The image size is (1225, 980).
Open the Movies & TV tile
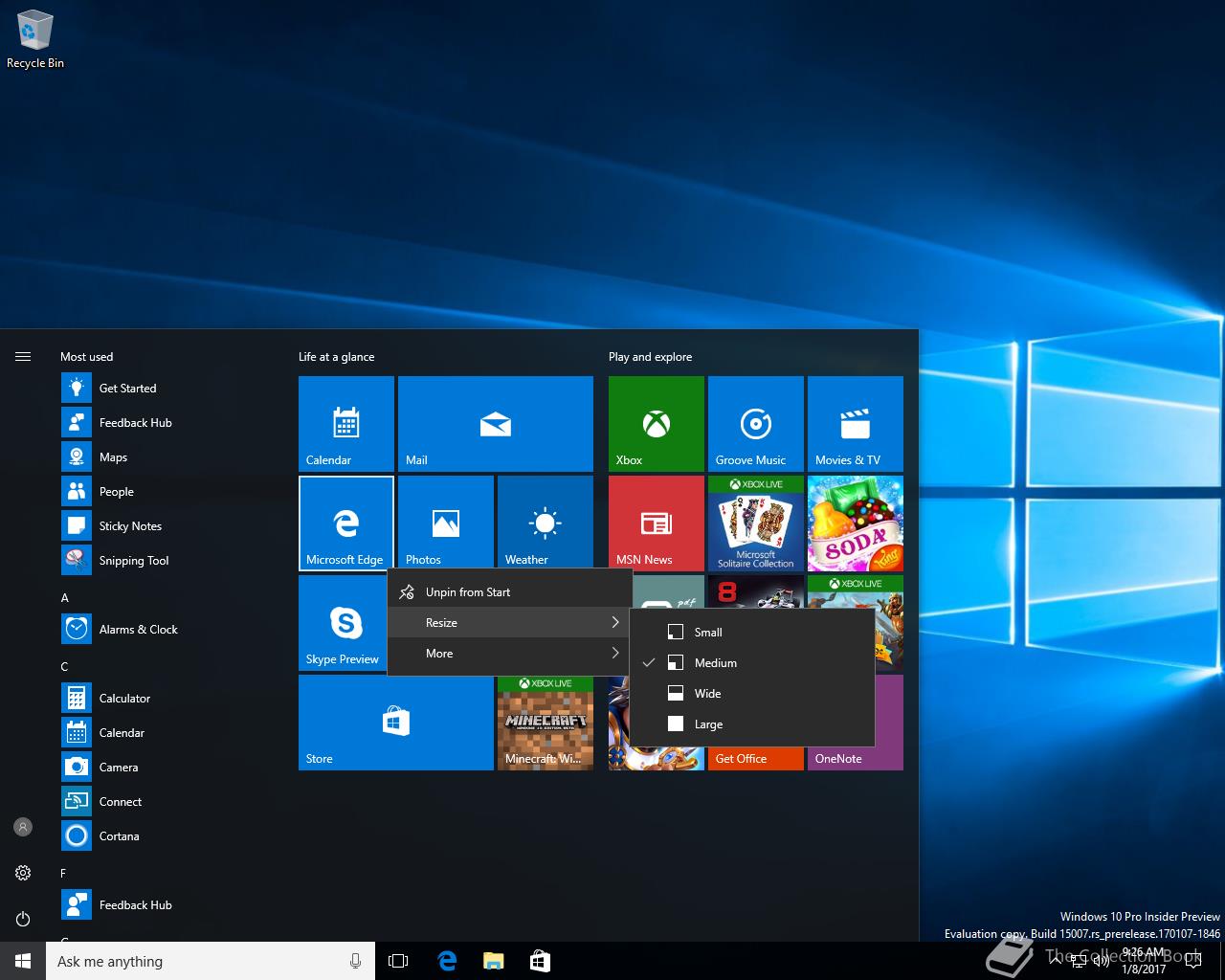point(856,423)
